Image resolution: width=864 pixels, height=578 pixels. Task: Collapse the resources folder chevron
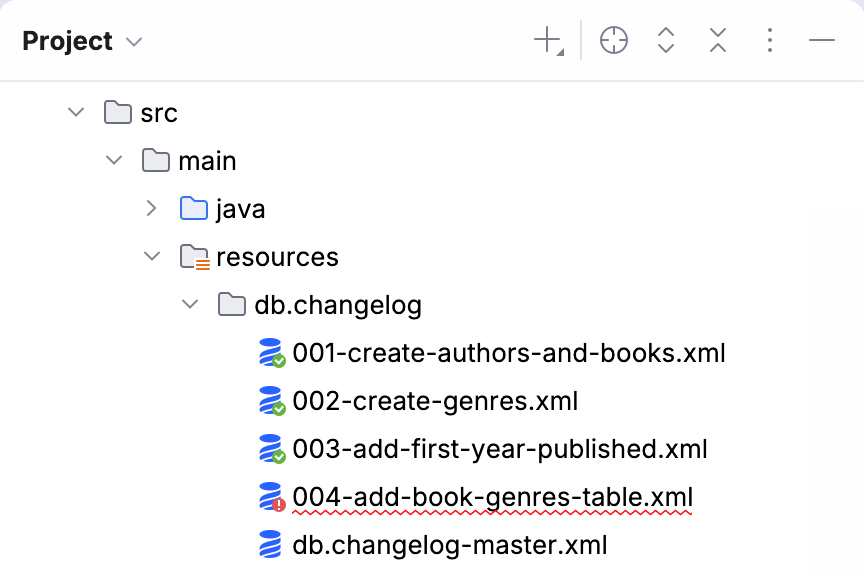[152, 256]
